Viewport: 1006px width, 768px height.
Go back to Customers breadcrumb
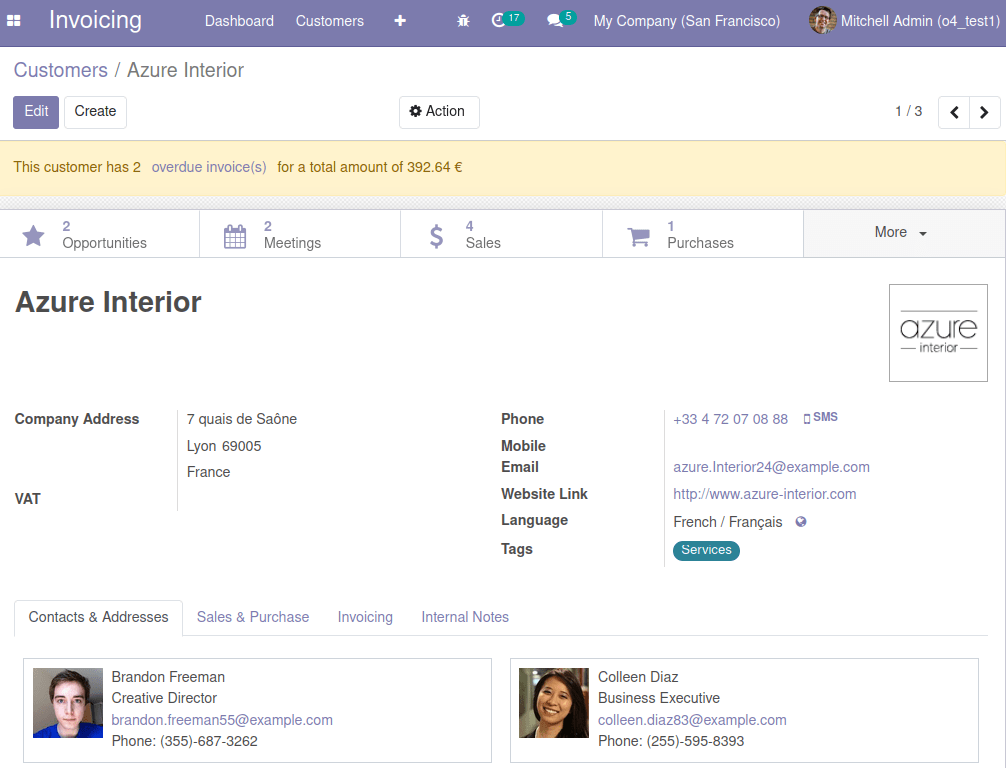61,70
